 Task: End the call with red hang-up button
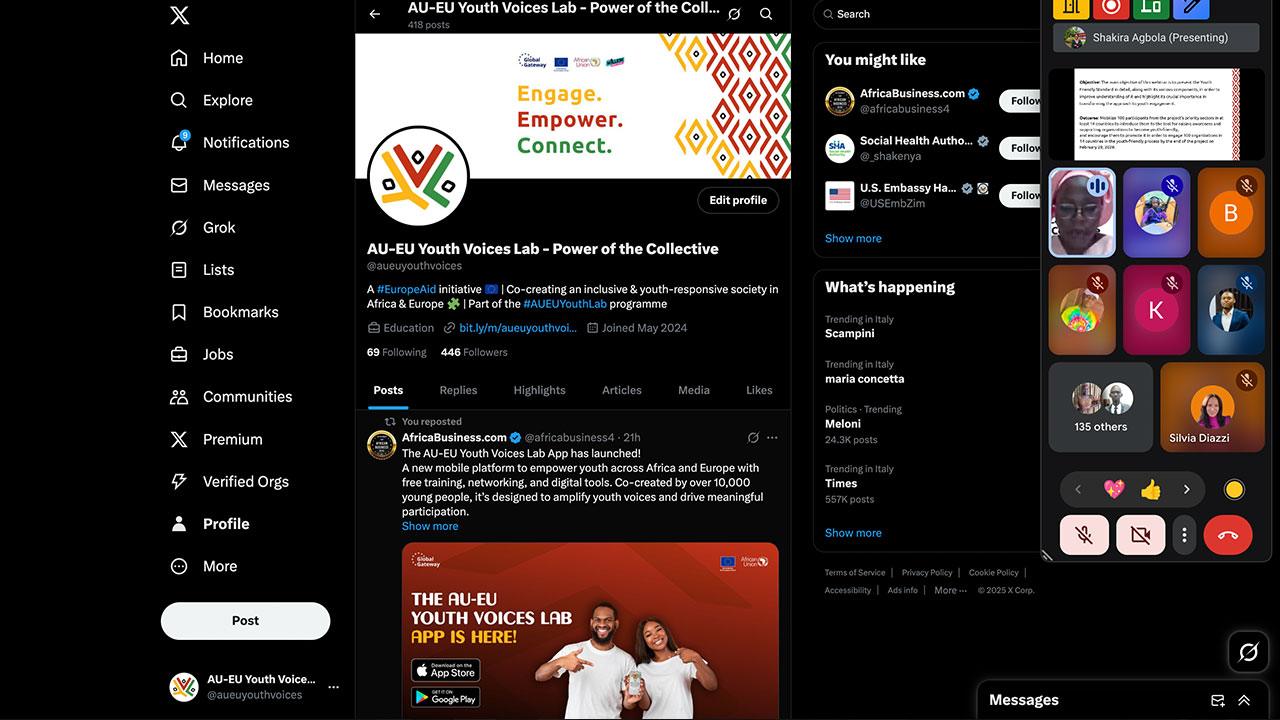(x=1228, y=535)
